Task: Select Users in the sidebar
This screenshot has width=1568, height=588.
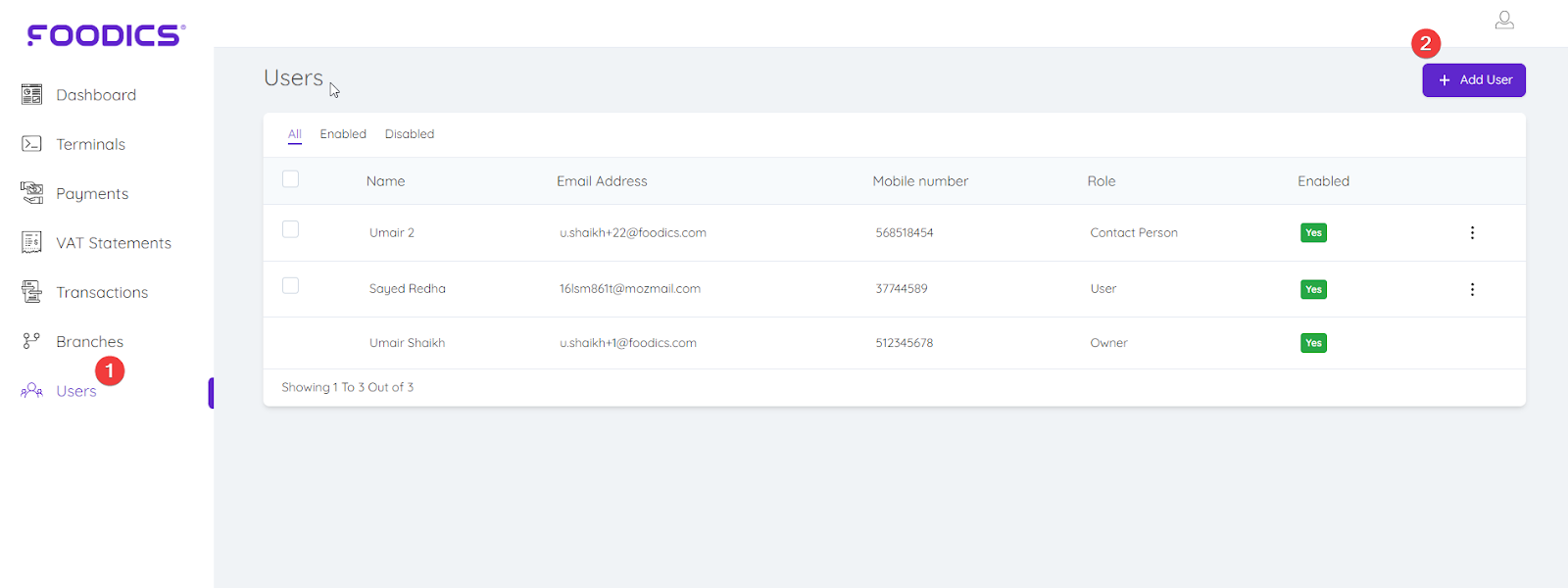Action: click(76, 391)
